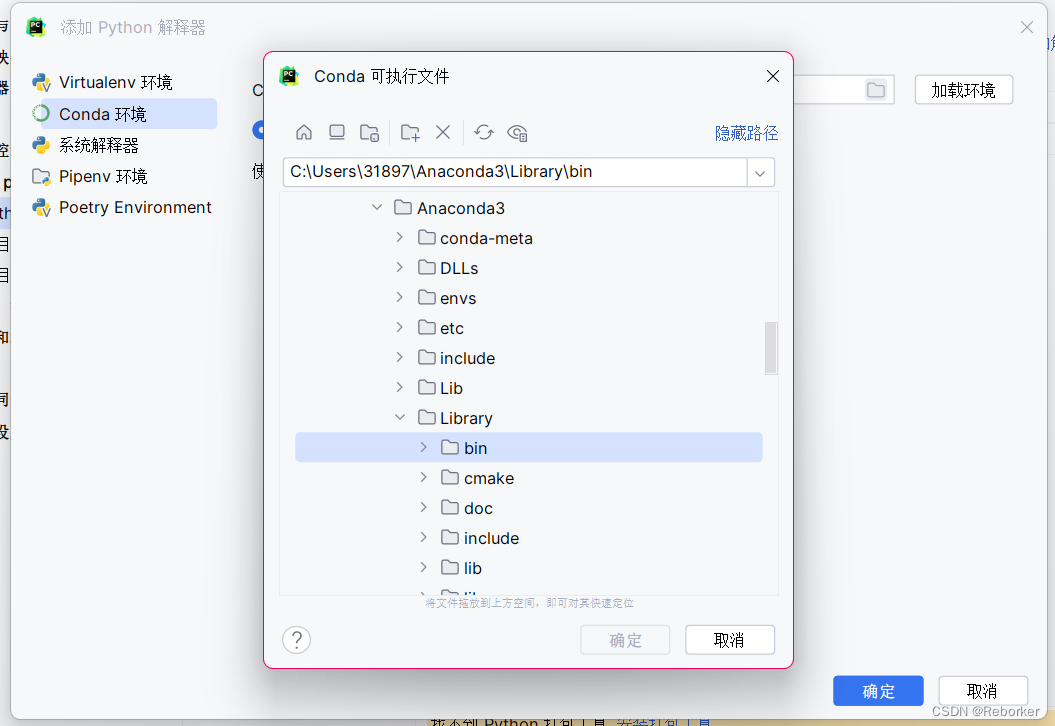Open help for Conda executable dialog

tap(296, 640)
